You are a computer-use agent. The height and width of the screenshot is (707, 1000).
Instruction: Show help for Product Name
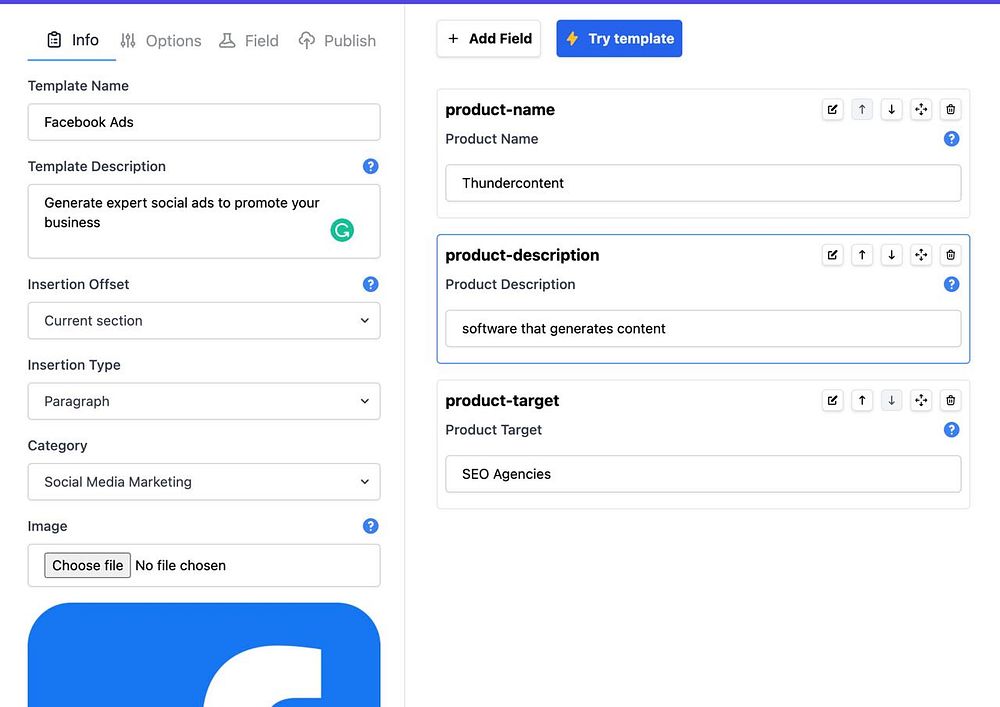pyautogui.click(x=951, y=139)
